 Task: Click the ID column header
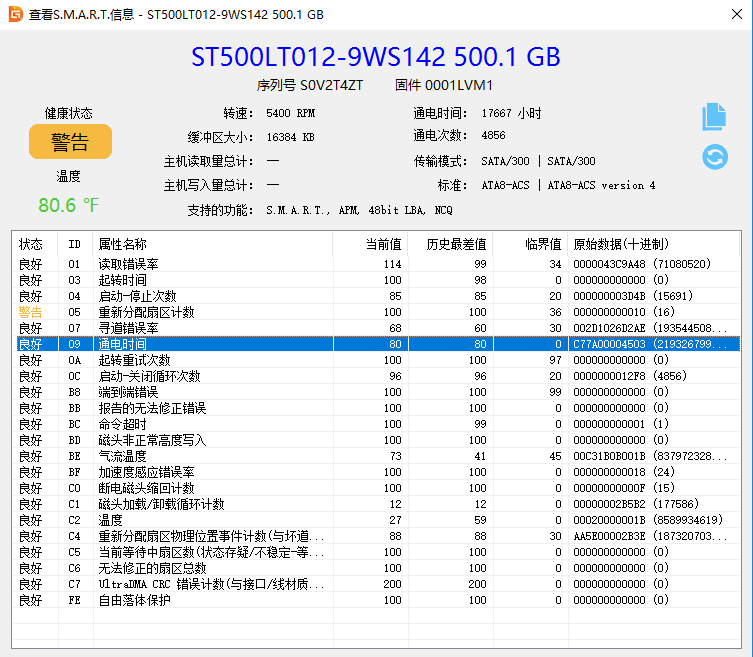pyautogui.click(x=74, y=244)
